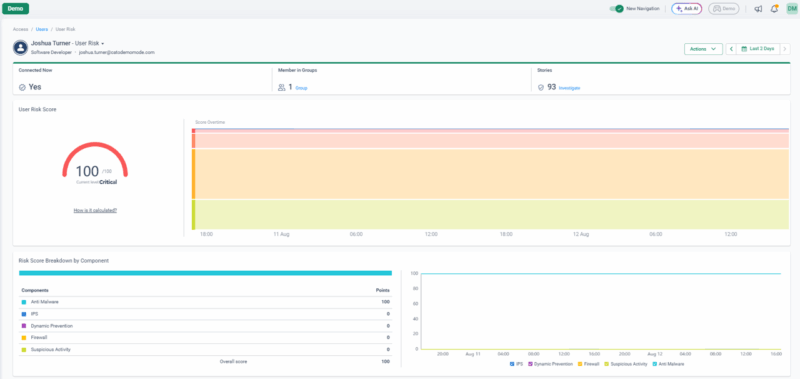This screenshot has height=379, width=800.
Task: Open the Last 2 Days date picker
Action: (x=758, y=49)
